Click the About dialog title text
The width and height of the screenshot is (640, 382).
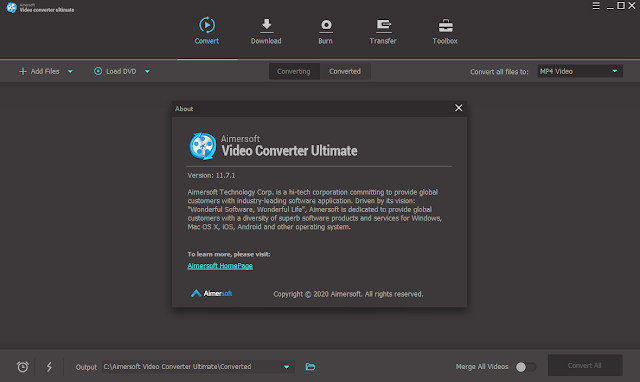point(184,109)
